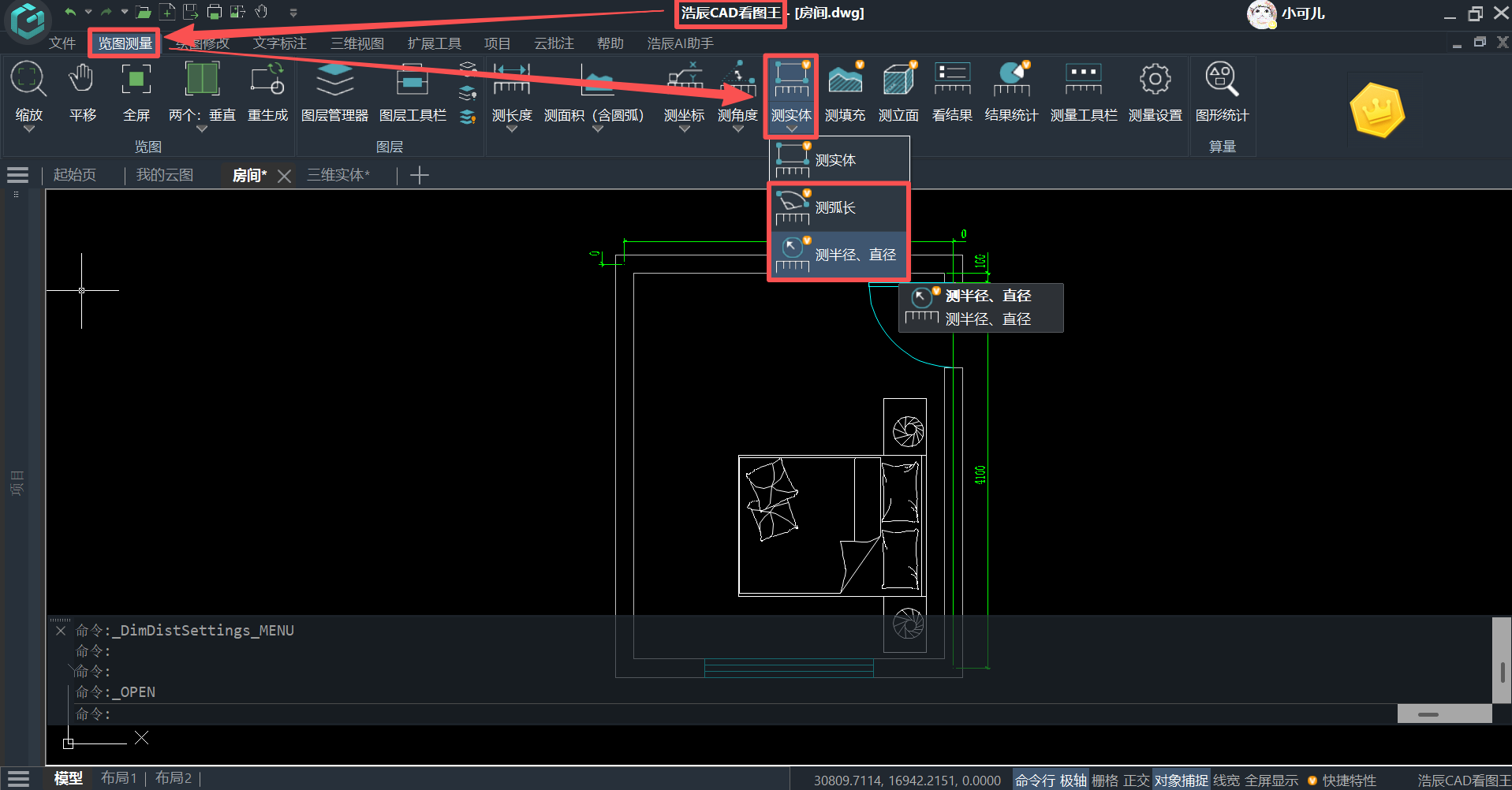The width and height of the screenshot is (1512, 790).
Task: Open the 浩辰AI助手 tab
Action: [680, 43]
